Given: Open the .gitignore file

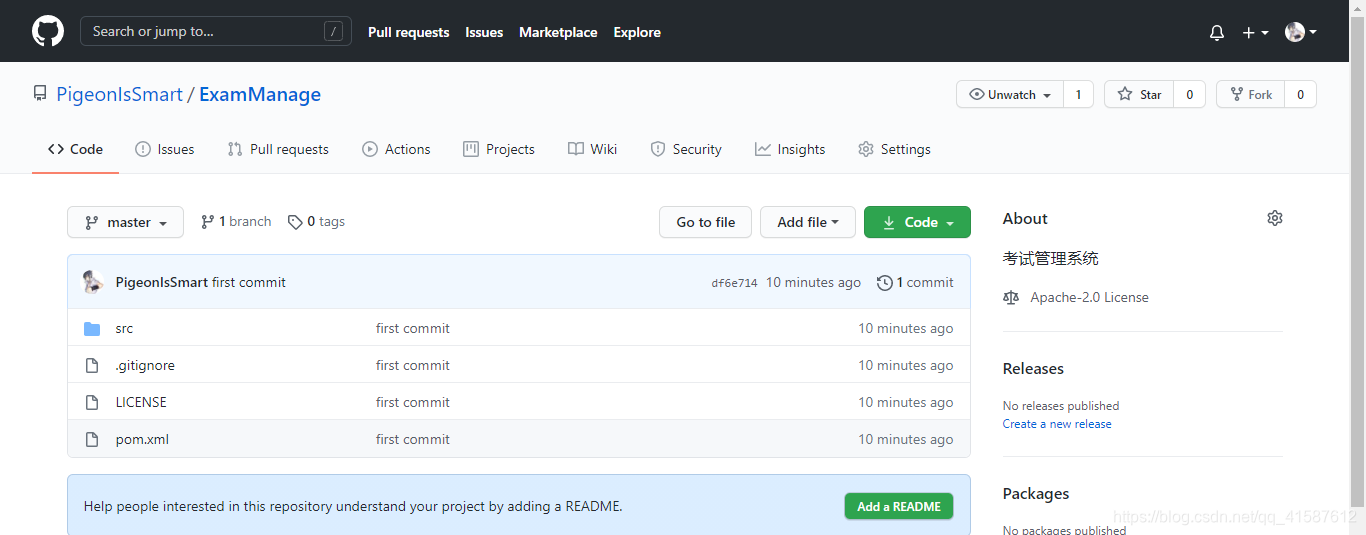Looking at the screenshot, I should pyautogui.click(x=145, y=365).
